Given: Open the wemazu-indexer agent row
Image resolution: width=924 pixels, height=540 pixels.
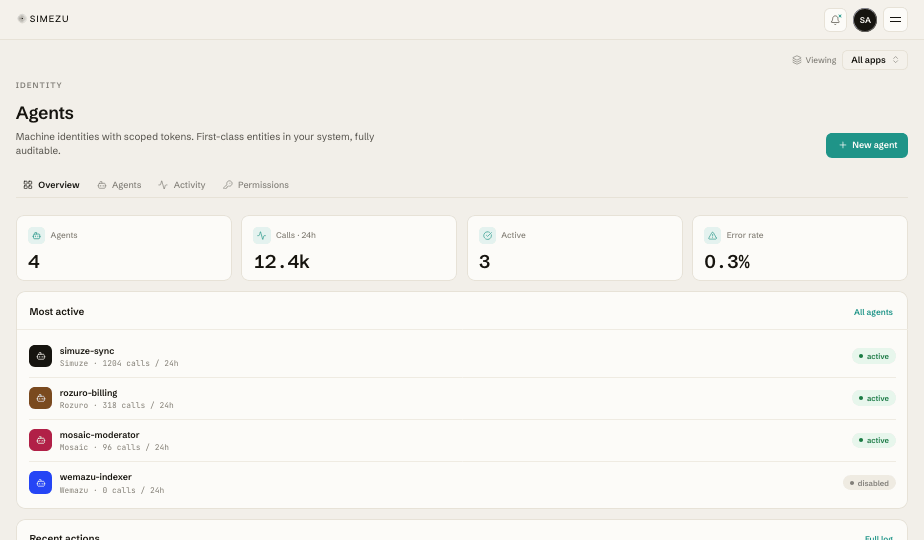Looking at the screenshot, I should click(x=462, y=483).
